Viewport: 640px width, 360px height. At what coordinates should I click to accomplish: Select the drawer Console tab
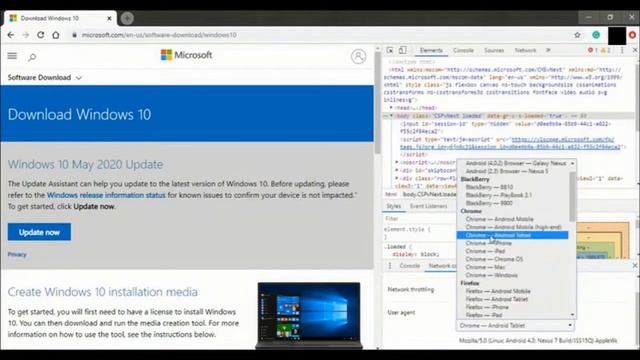click(409, 266)
